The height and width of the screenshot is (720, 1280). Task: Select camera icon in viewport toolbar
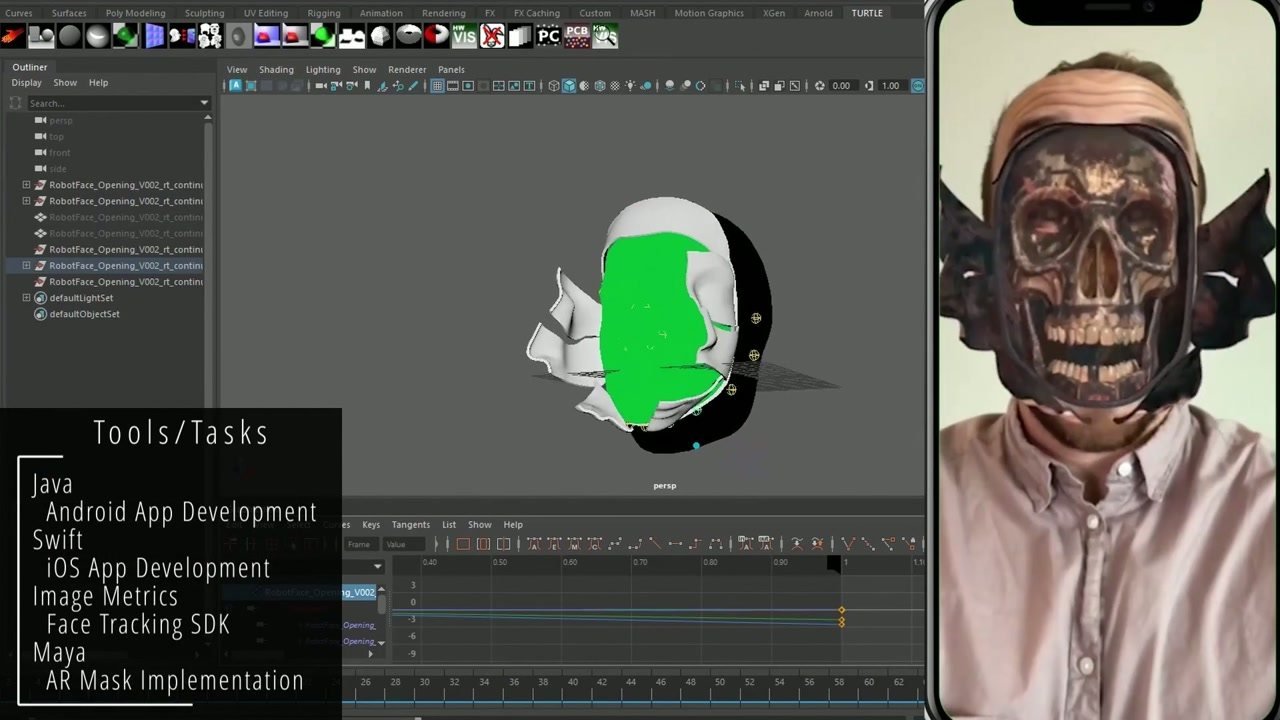point(320,86)
